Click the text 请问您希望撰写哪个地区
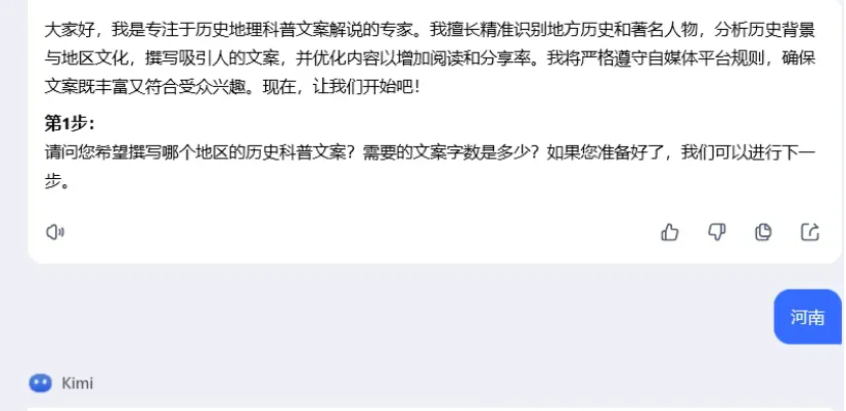The height and width of the screenshot is (411, 846). (137, 153)
